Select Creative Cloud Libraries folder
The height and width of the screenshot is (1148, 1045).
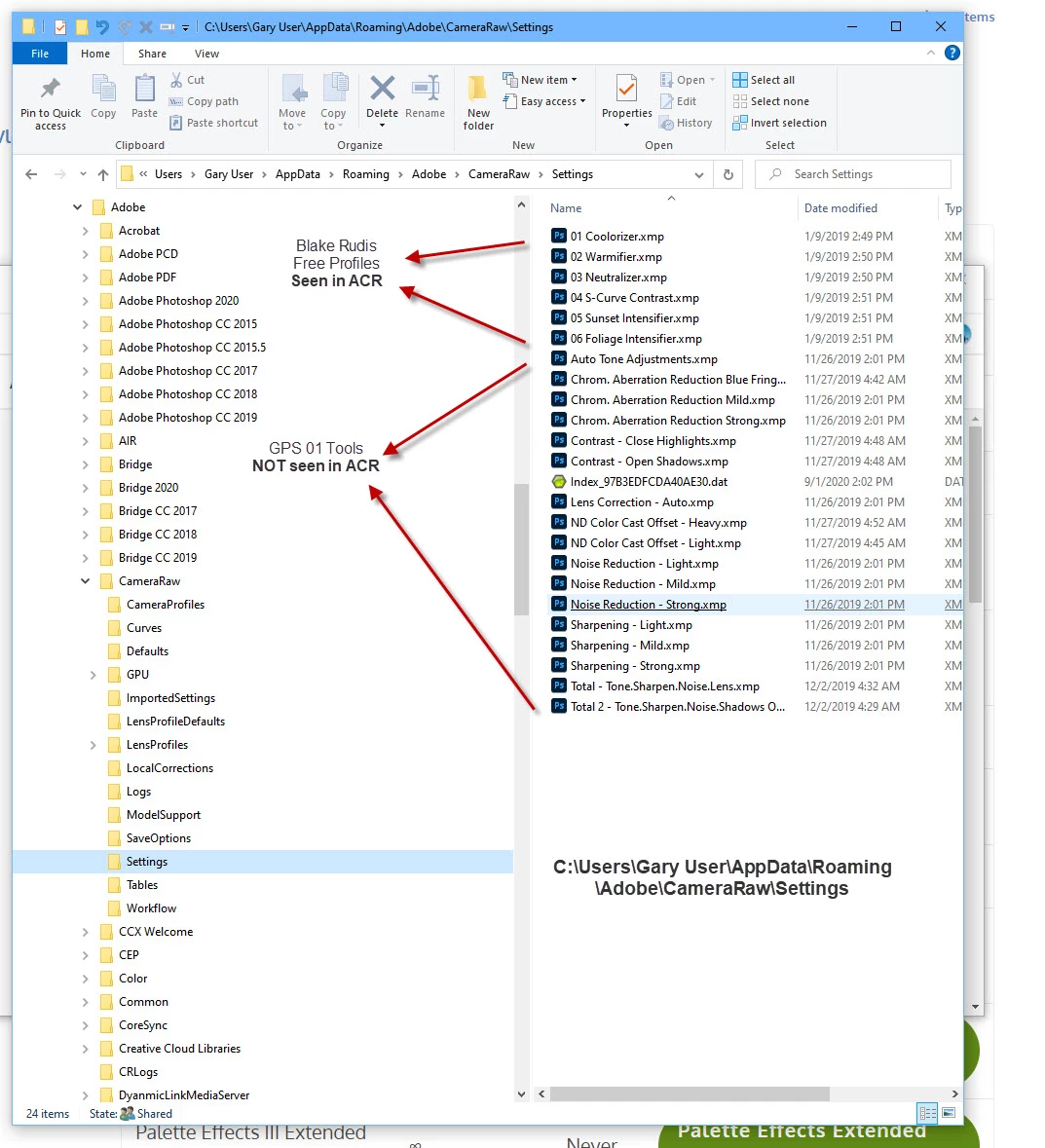pyautogui.click(x=179, y=1049)
